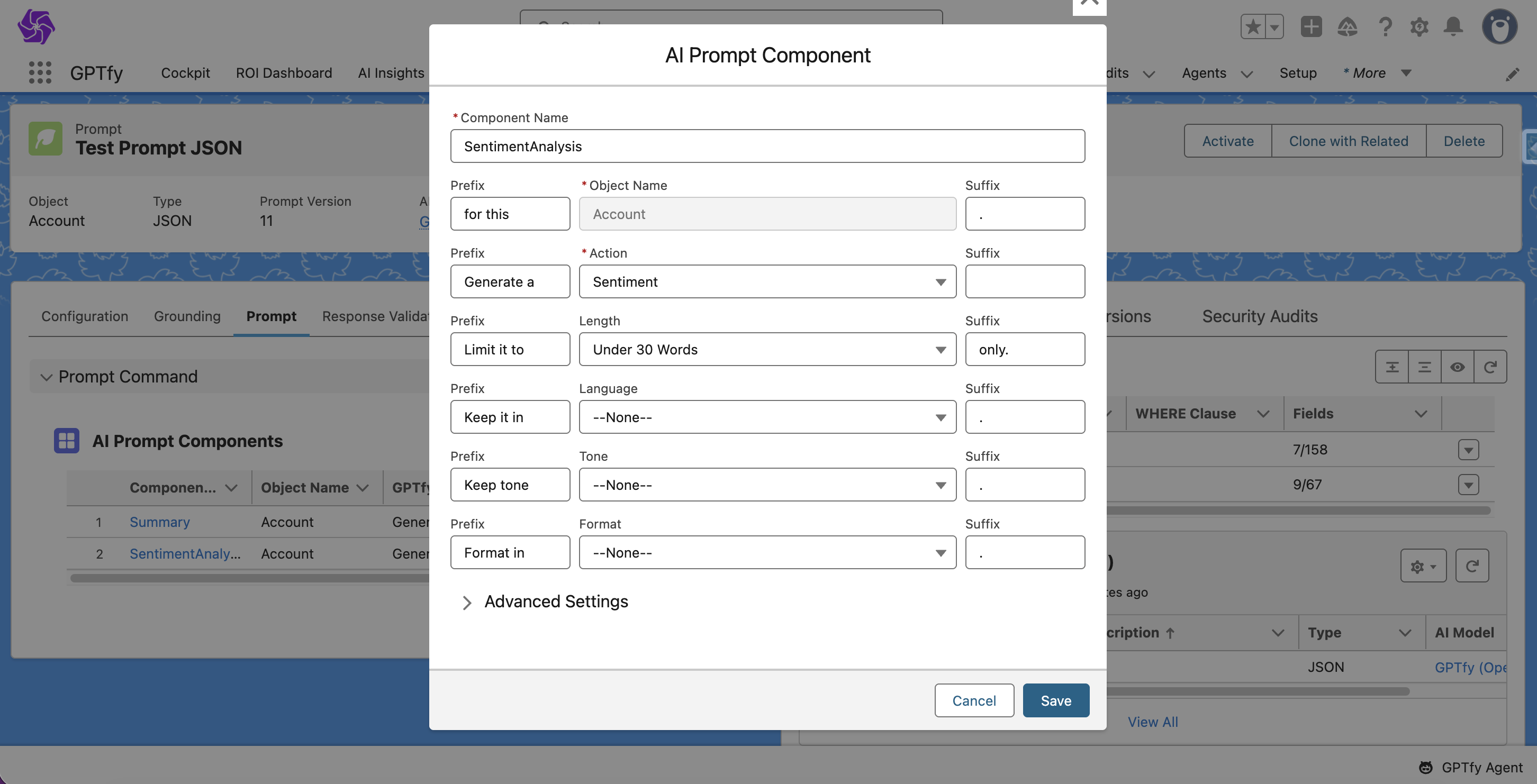Open the help question mark icon
The image size is (1537, 784).
tap(1385, 27)
